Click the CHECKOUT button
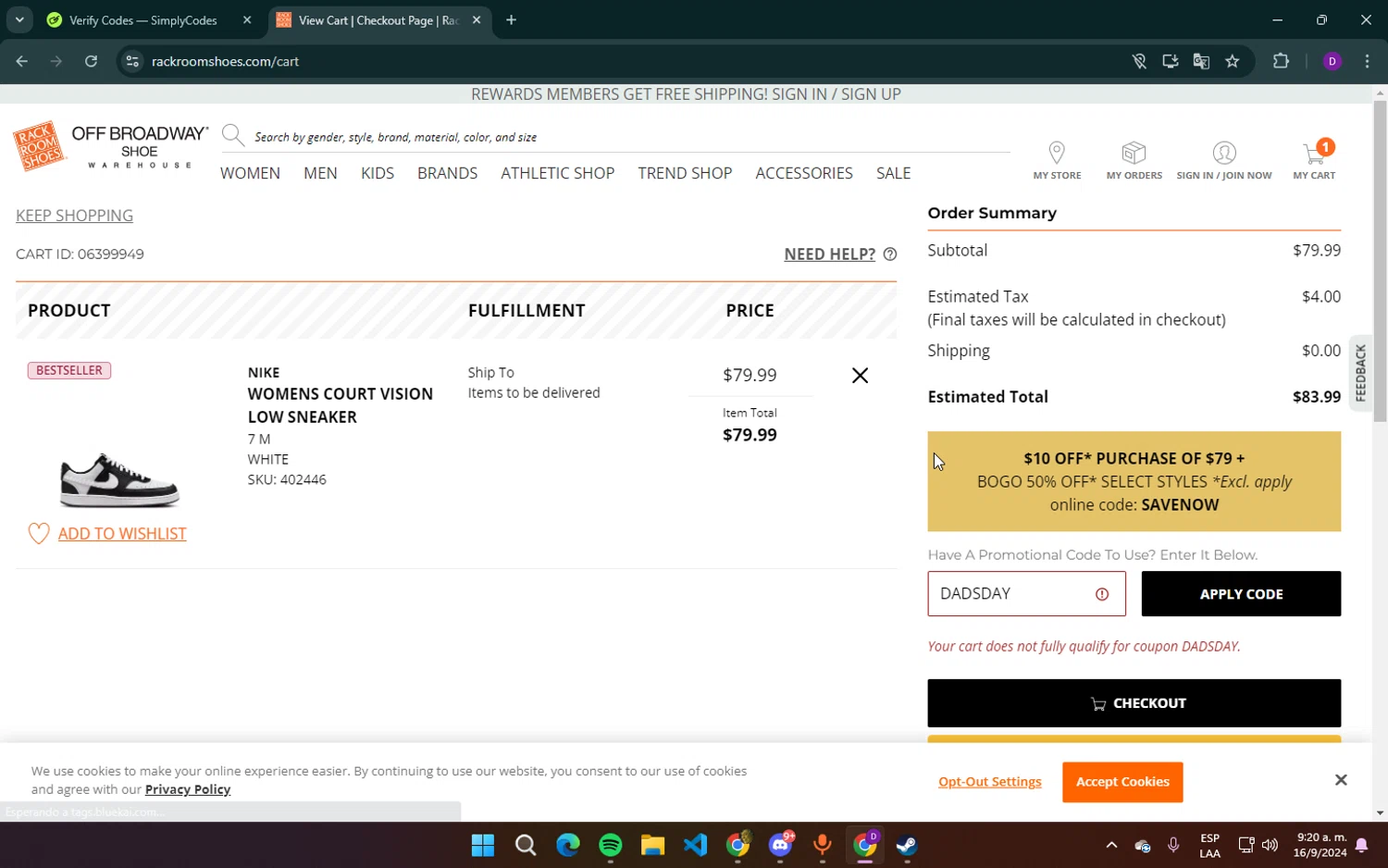The width and height of the screenshot is (1388, 868). coord(1134,703)
